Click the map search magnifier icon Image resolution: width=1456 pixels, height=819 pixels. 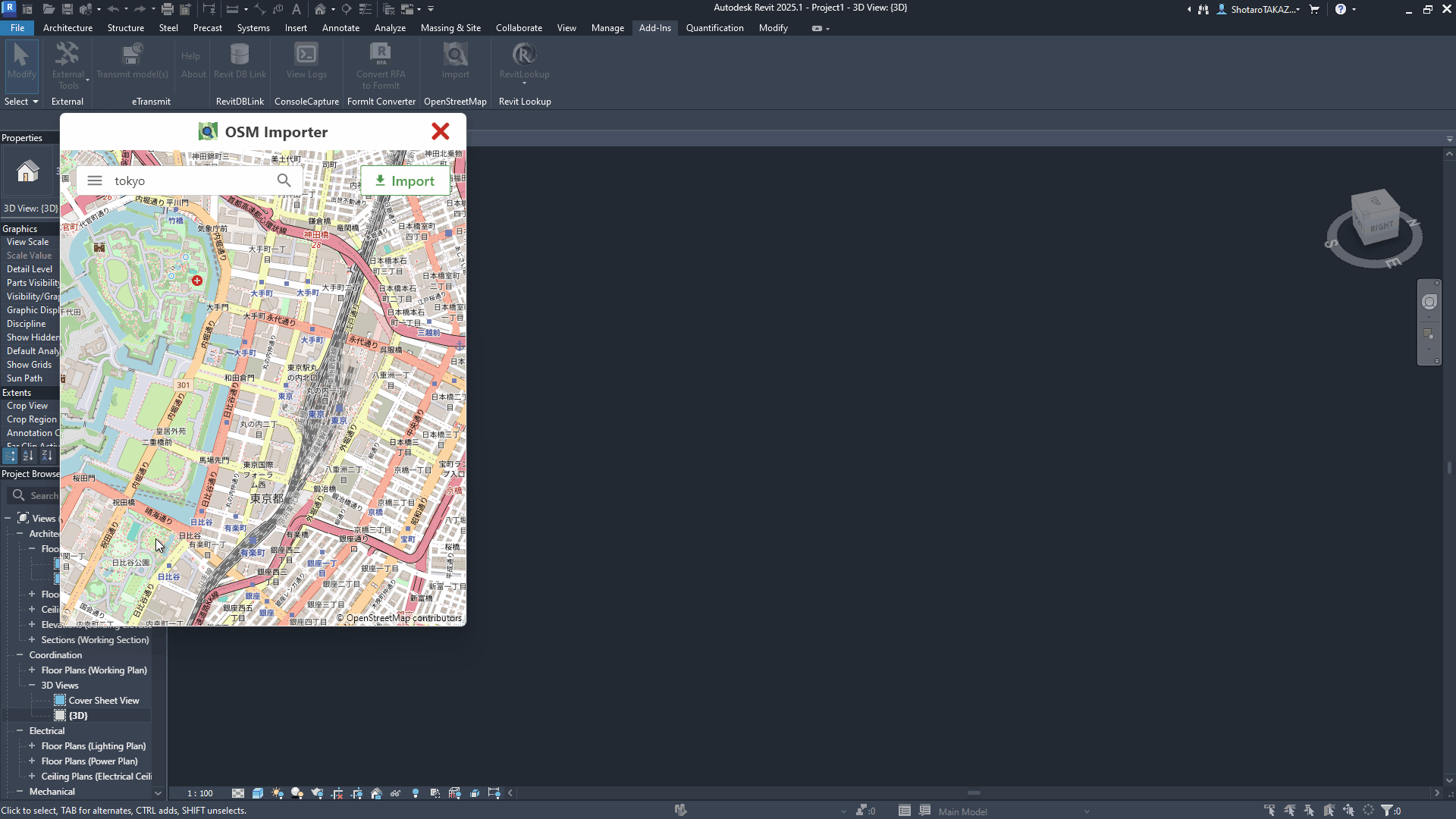click(284, 180)
